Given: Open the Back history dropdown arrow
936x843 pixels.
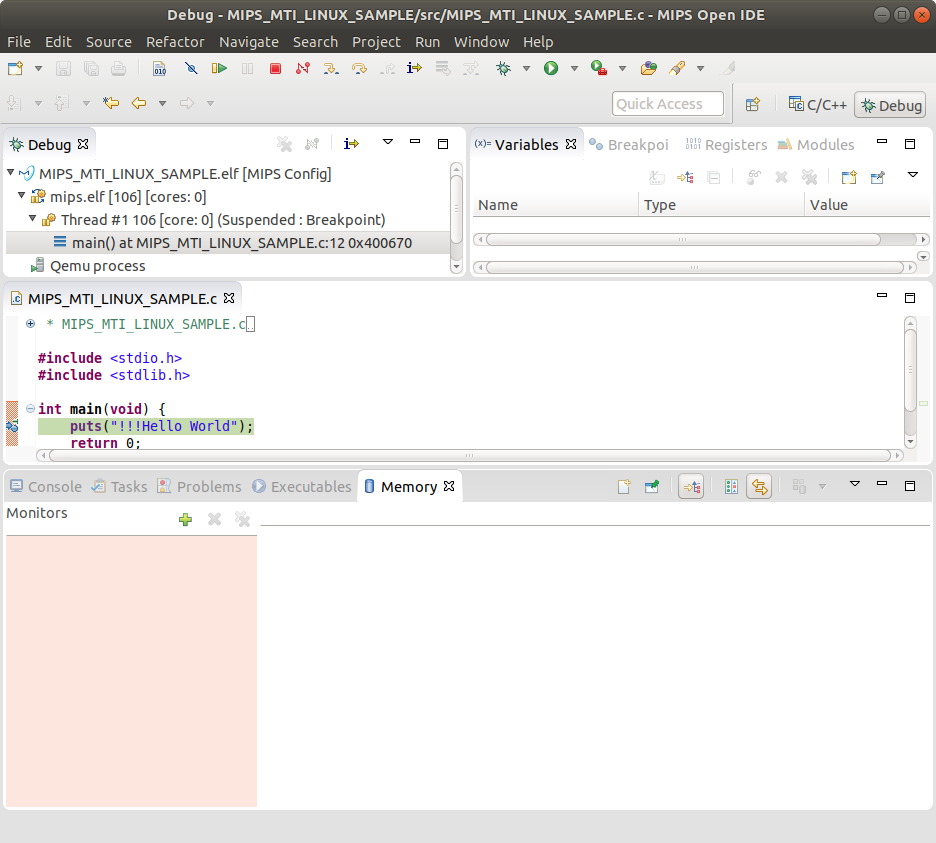Looking at the screenshot, I should click(162, 103).
